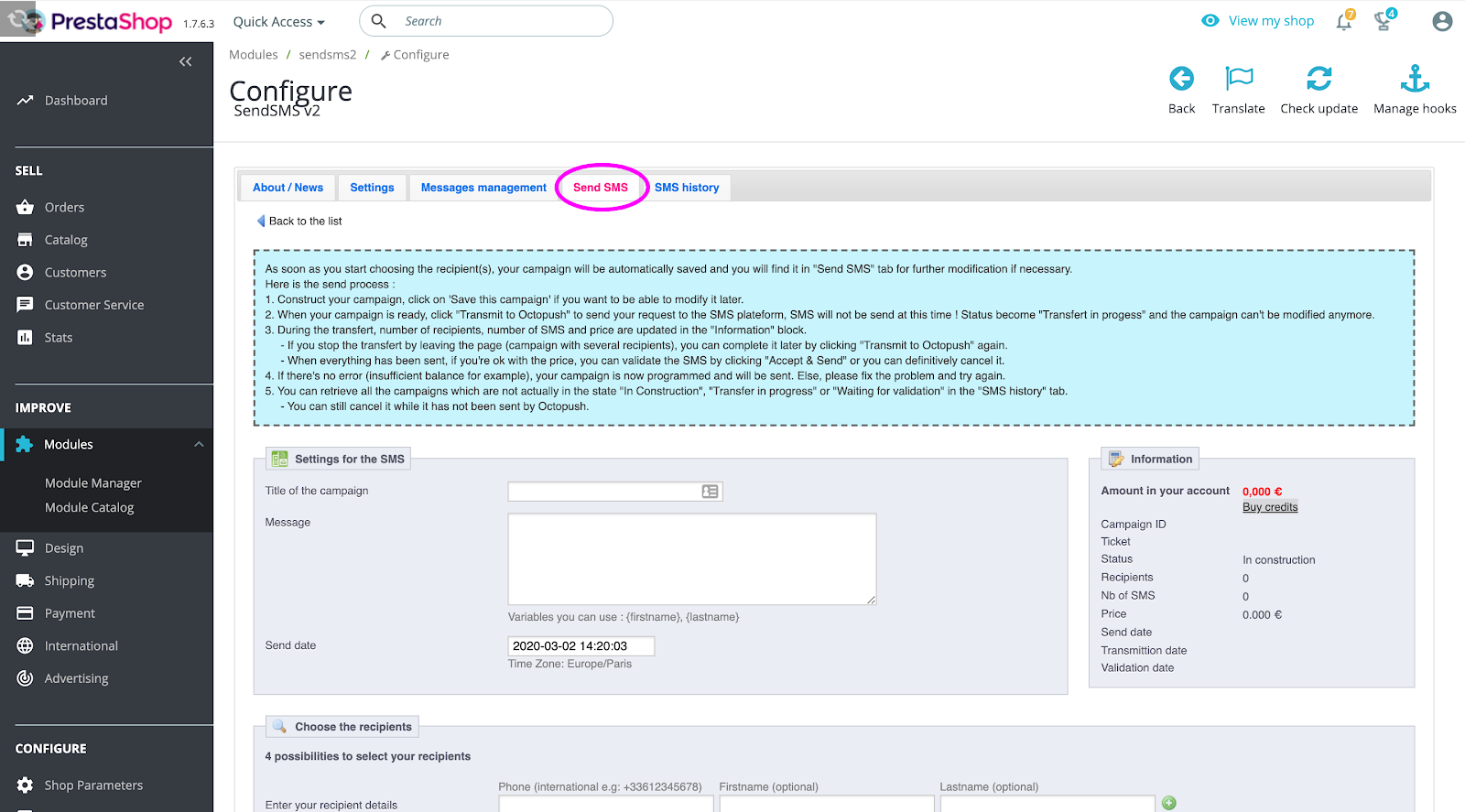Image resolution: width=1465 pixels, height=812 pixels.
Task: Click the Back arrow button
Action: [x=1181, y=90]
